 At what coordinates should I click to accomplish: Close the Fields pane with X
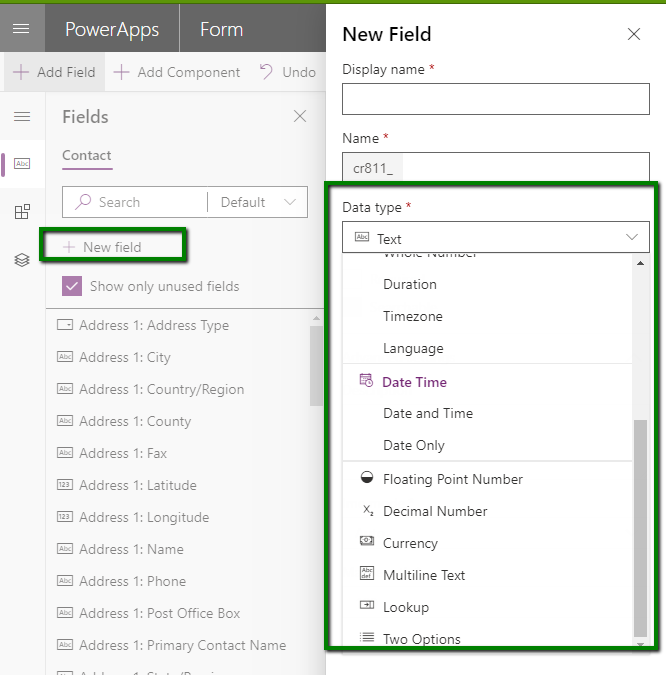(x=300, y=117)
